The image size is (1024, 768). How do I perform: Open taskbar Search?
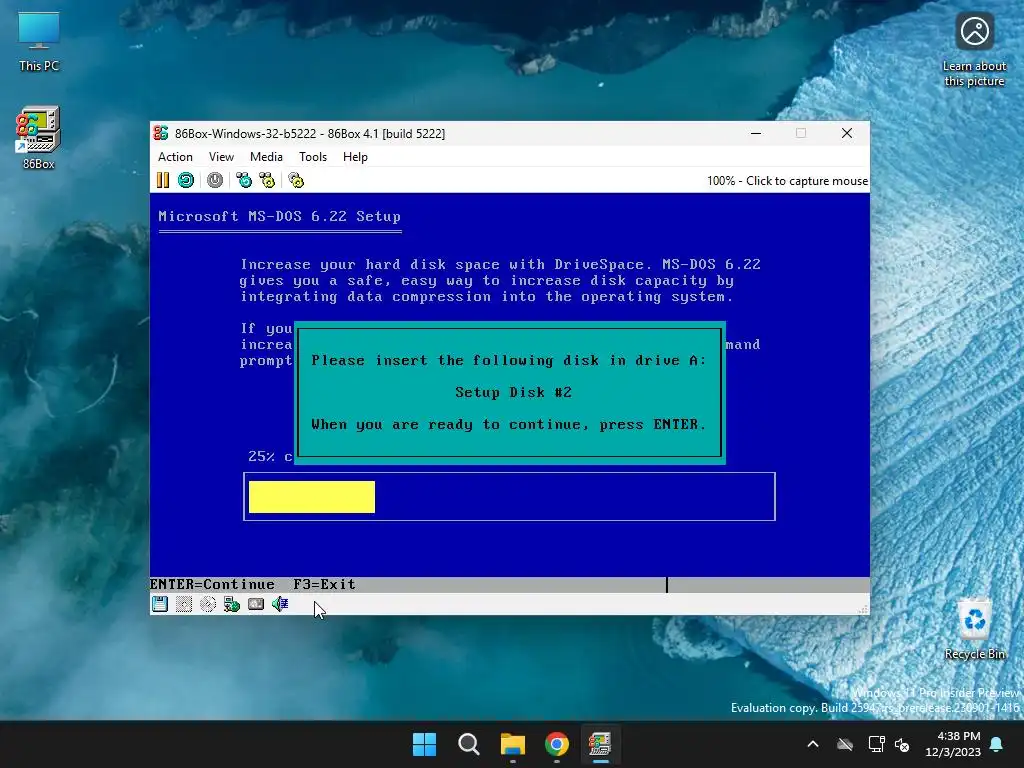(x=468, y=744)
